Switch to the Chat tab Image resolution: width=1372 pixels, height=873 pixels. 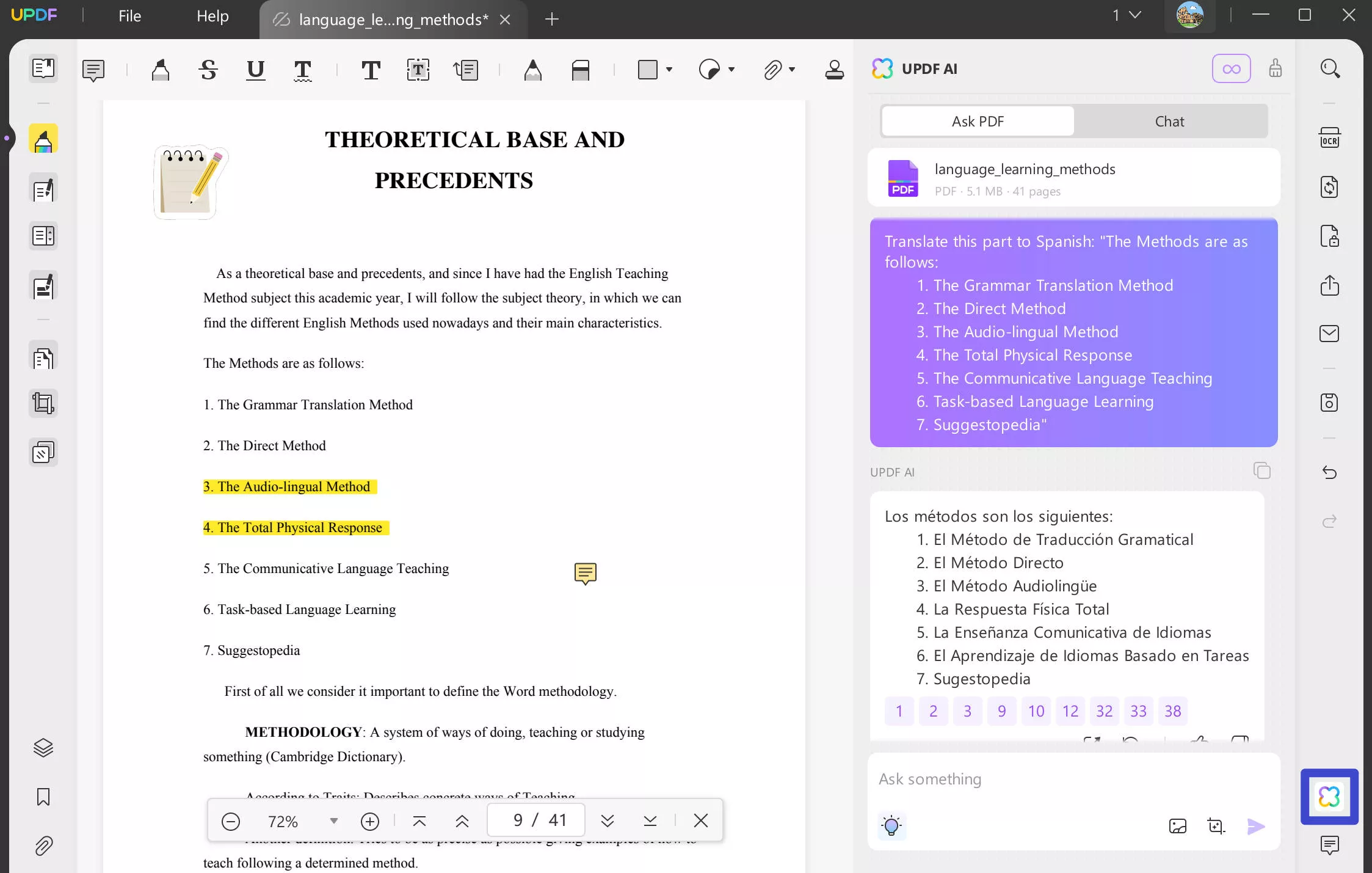coord(1169,121)
